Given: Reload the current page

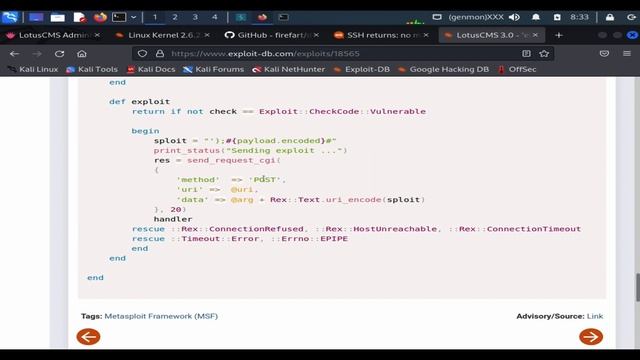Looking at the screenshot, I should pos(60,53).
